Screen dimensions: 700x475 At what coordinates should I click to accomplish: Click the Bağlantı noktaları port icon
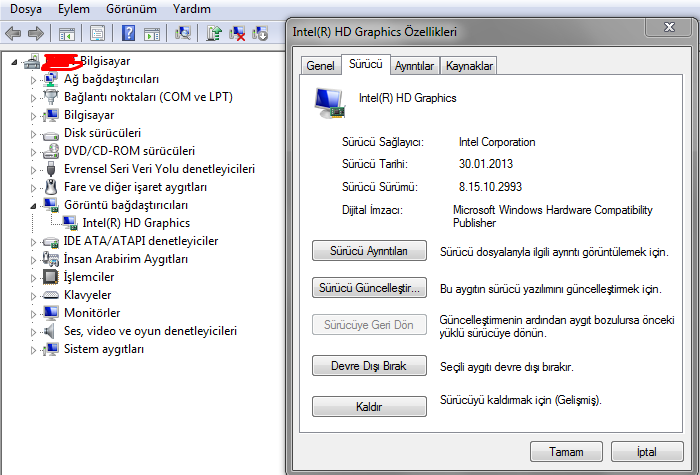(x=50, y=97)
